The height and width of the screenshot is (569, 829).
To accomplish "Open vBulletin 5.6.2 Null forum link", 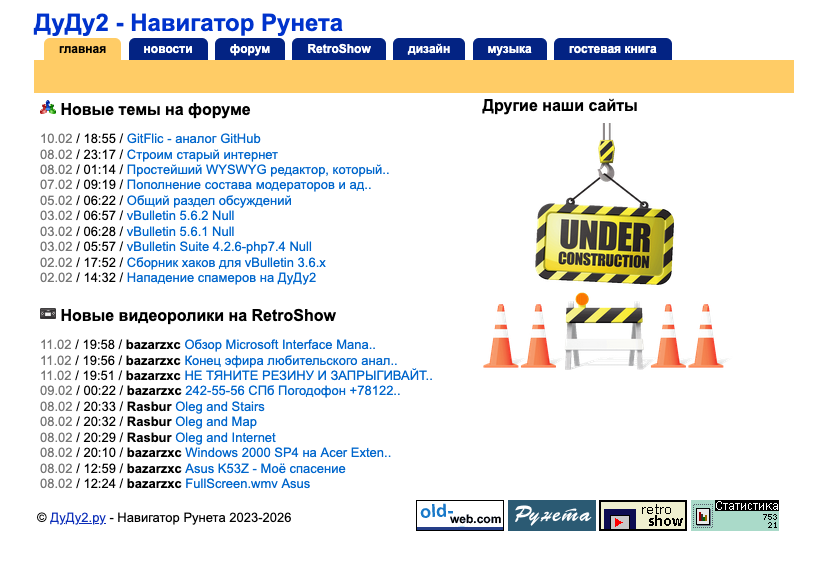I will tap(180, 216).
